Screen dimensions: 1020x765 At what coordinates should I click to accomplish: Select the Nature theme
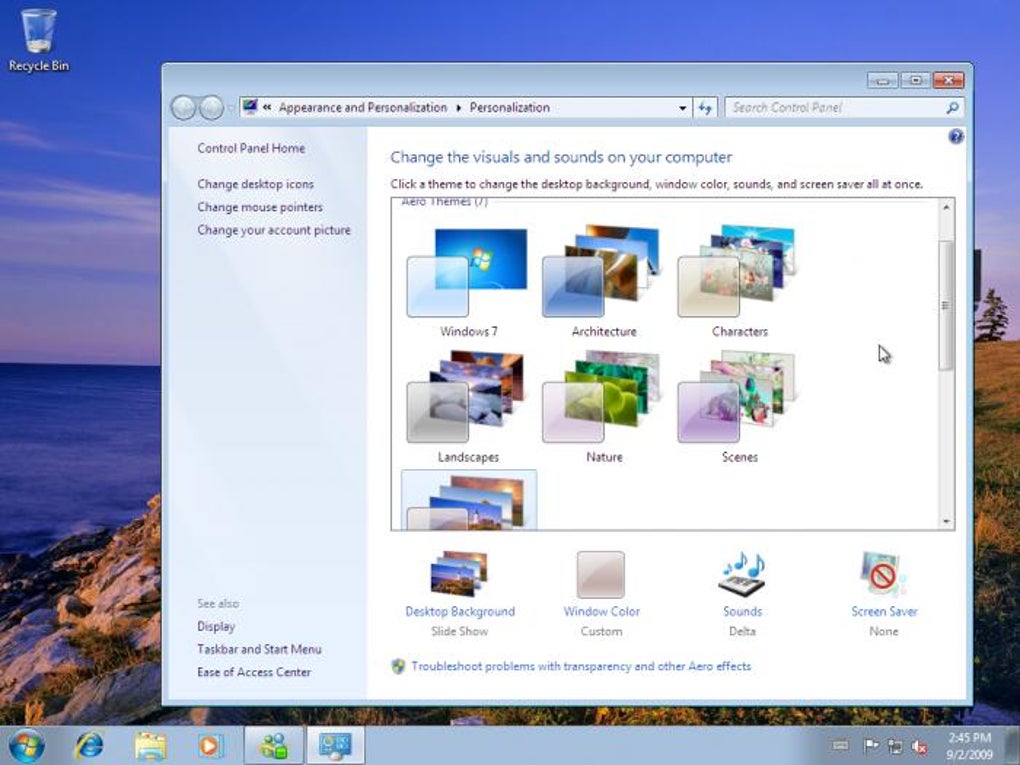click(x=604, y=407)
